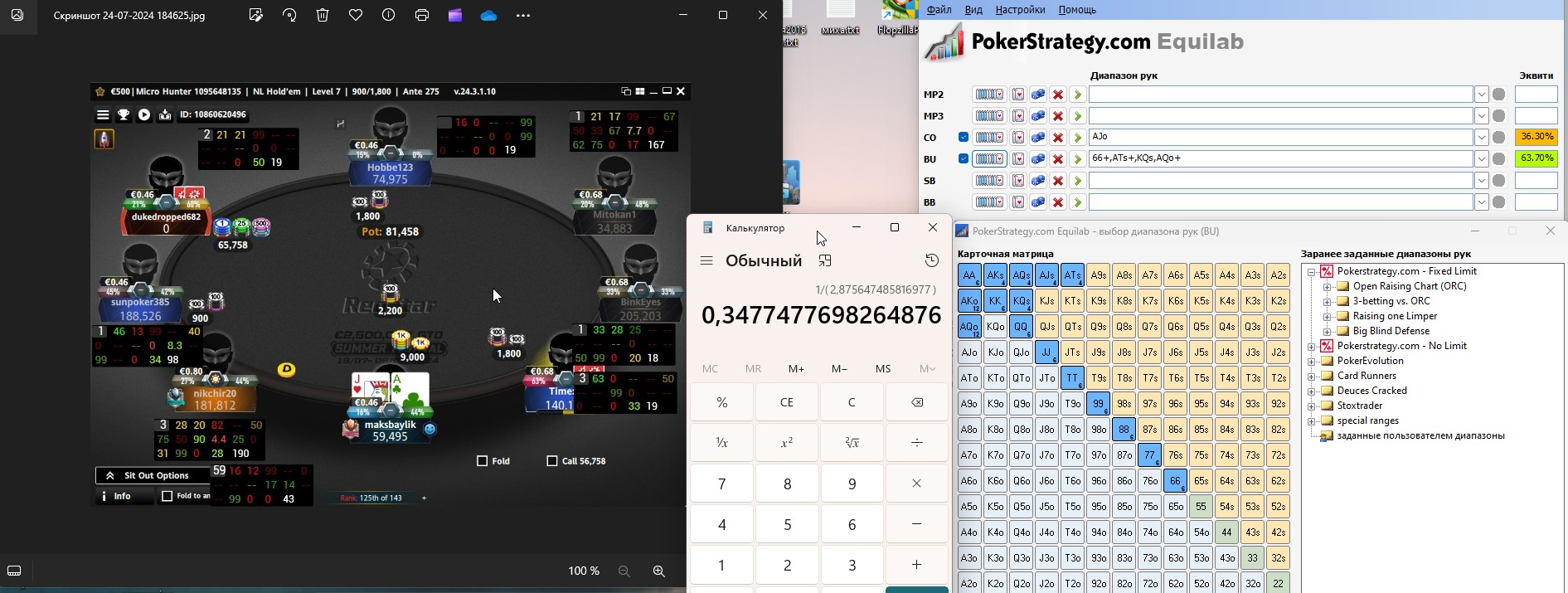Open card picker for the BU row

[x=1019, y=159]
